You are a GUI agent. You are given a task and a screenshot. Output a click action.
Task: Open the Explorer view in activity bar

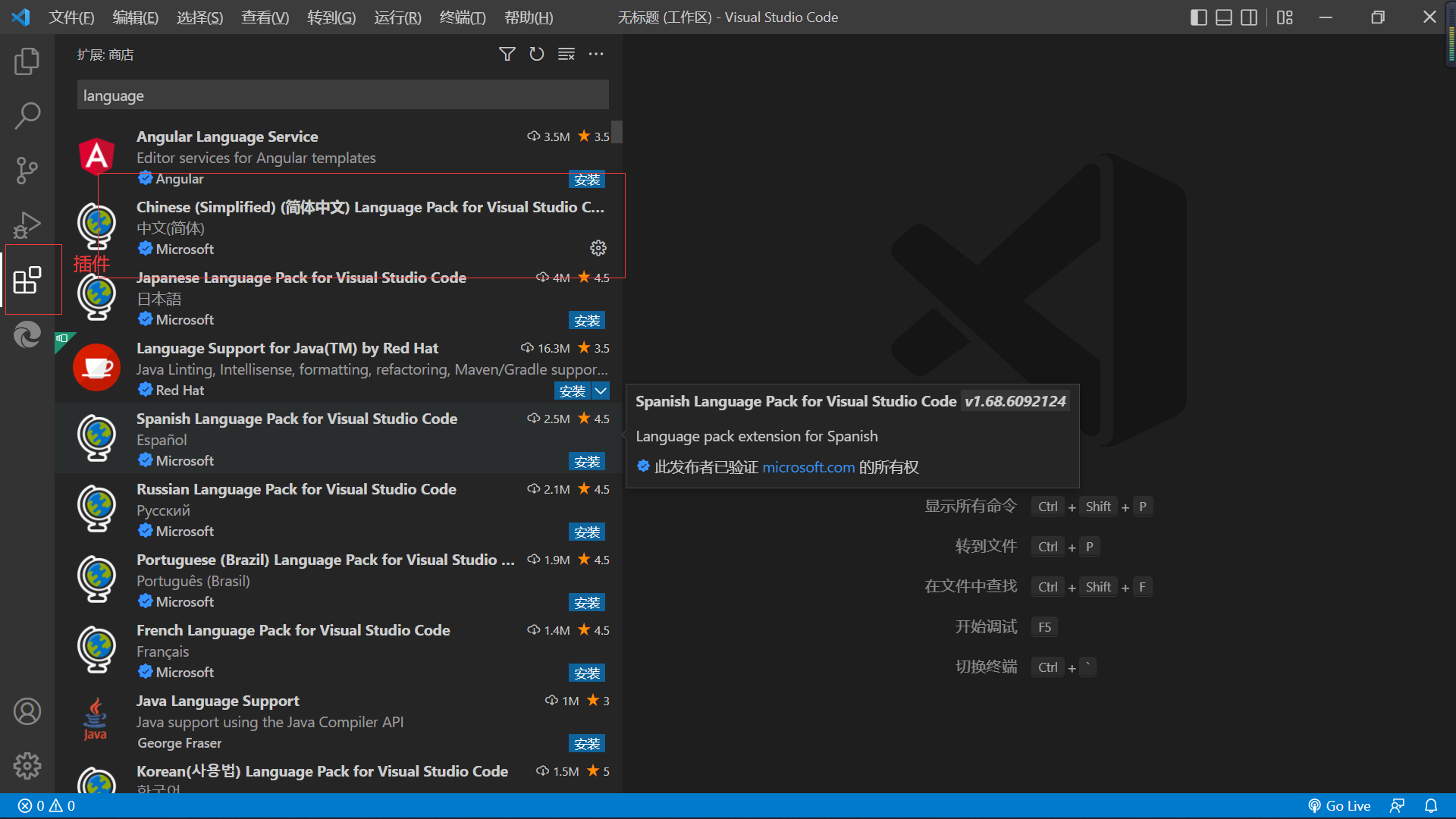pyautogui.click(x=27, y=61)
